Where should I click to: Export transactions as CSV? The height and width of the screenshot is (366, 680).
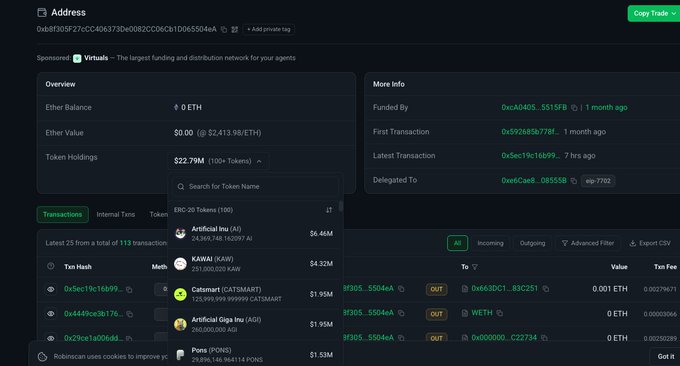point(650,243)
